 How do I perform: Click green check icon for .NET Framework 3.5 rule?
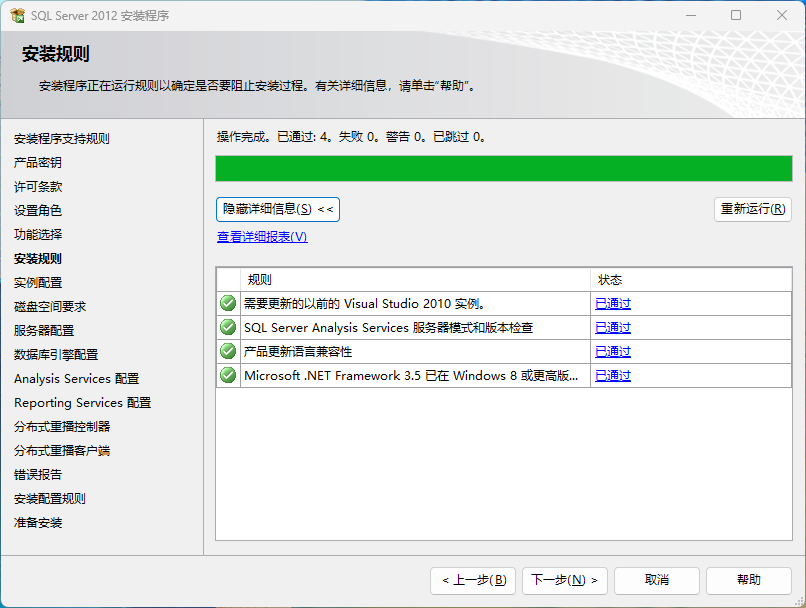228,376
